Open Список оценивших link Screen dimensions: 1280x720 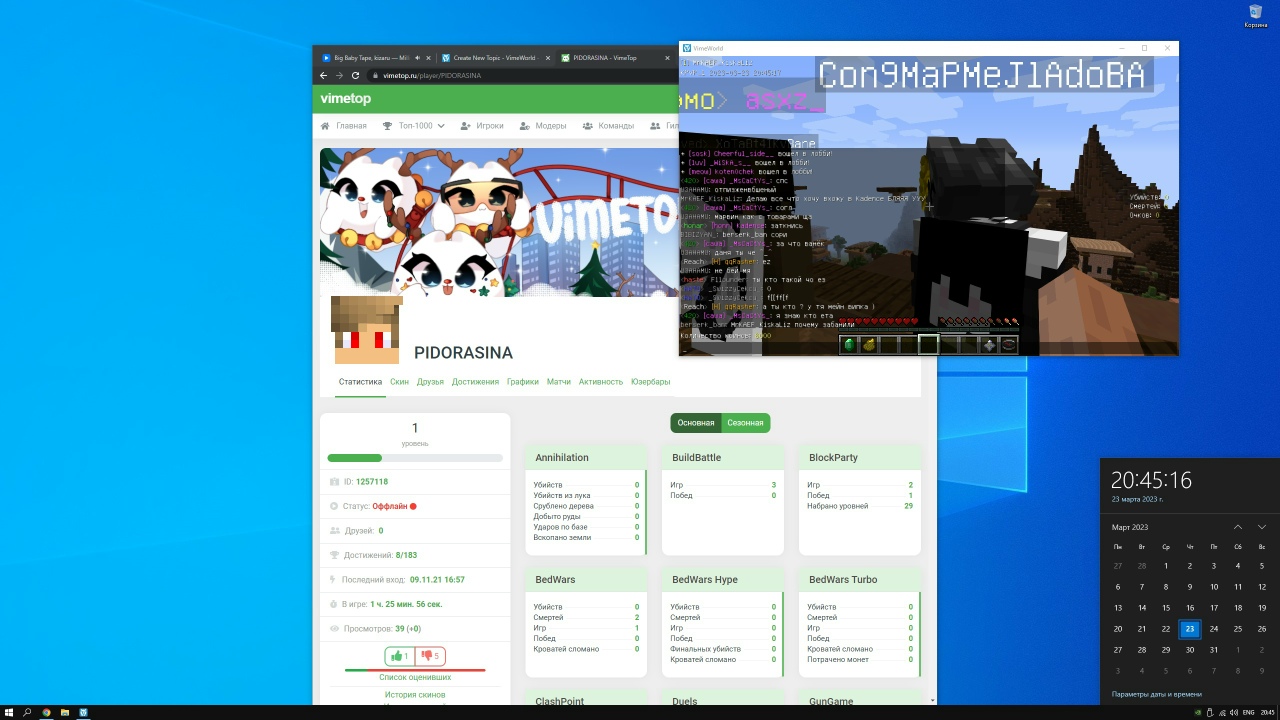click(415, 677)
